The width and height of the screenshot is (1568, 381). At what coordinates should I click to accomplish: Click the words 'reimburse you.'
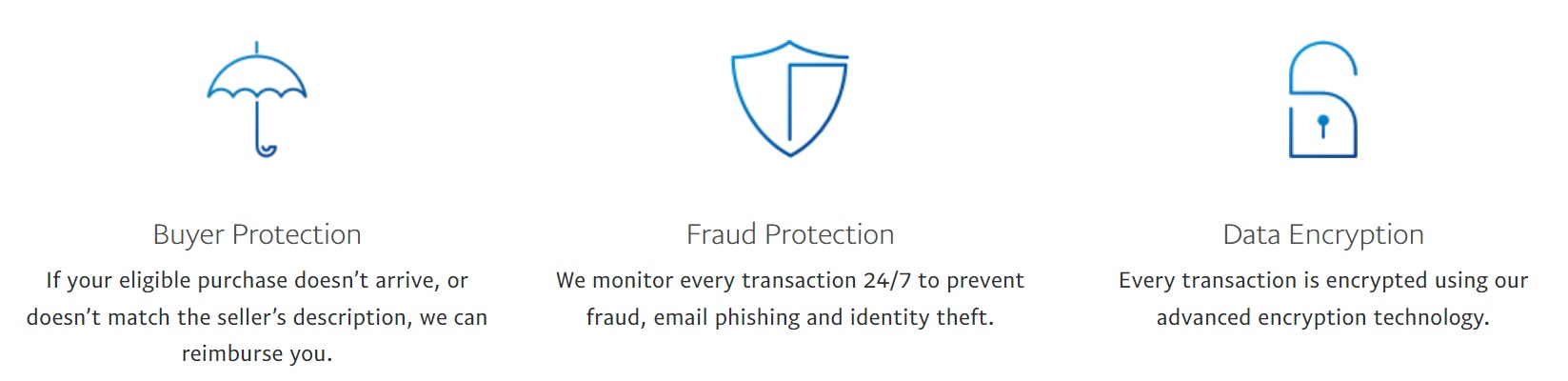(x=257, y=353)
